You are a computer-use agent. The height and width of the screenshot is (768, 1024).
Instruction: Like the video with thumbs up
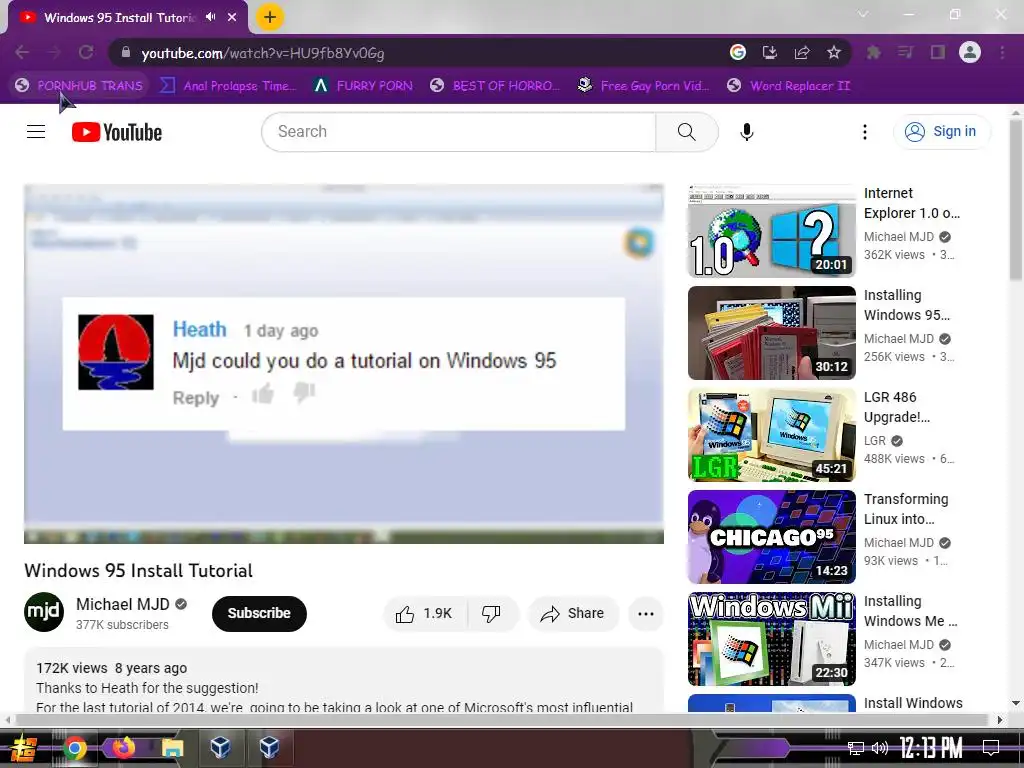(x=424, y=613)
